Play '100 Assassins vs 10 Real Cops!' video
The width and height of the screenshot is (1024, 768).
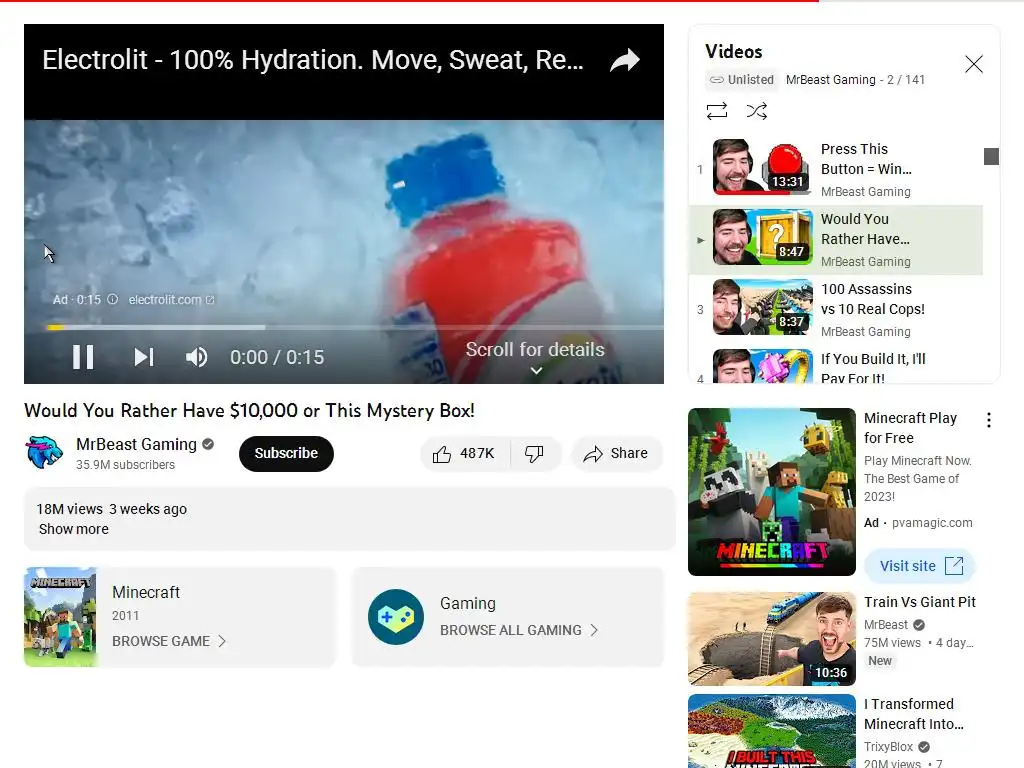click(836, 310)
